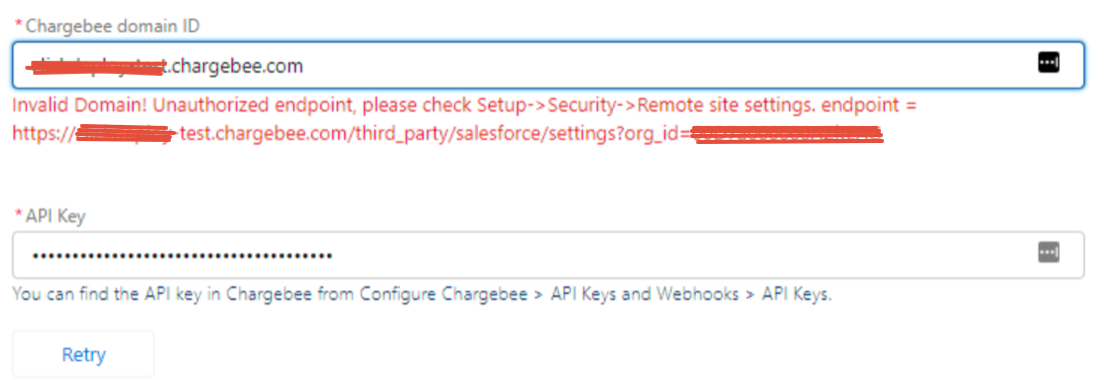
Task: Click the "Chargebee domain ID" field label
Action: 112,26
